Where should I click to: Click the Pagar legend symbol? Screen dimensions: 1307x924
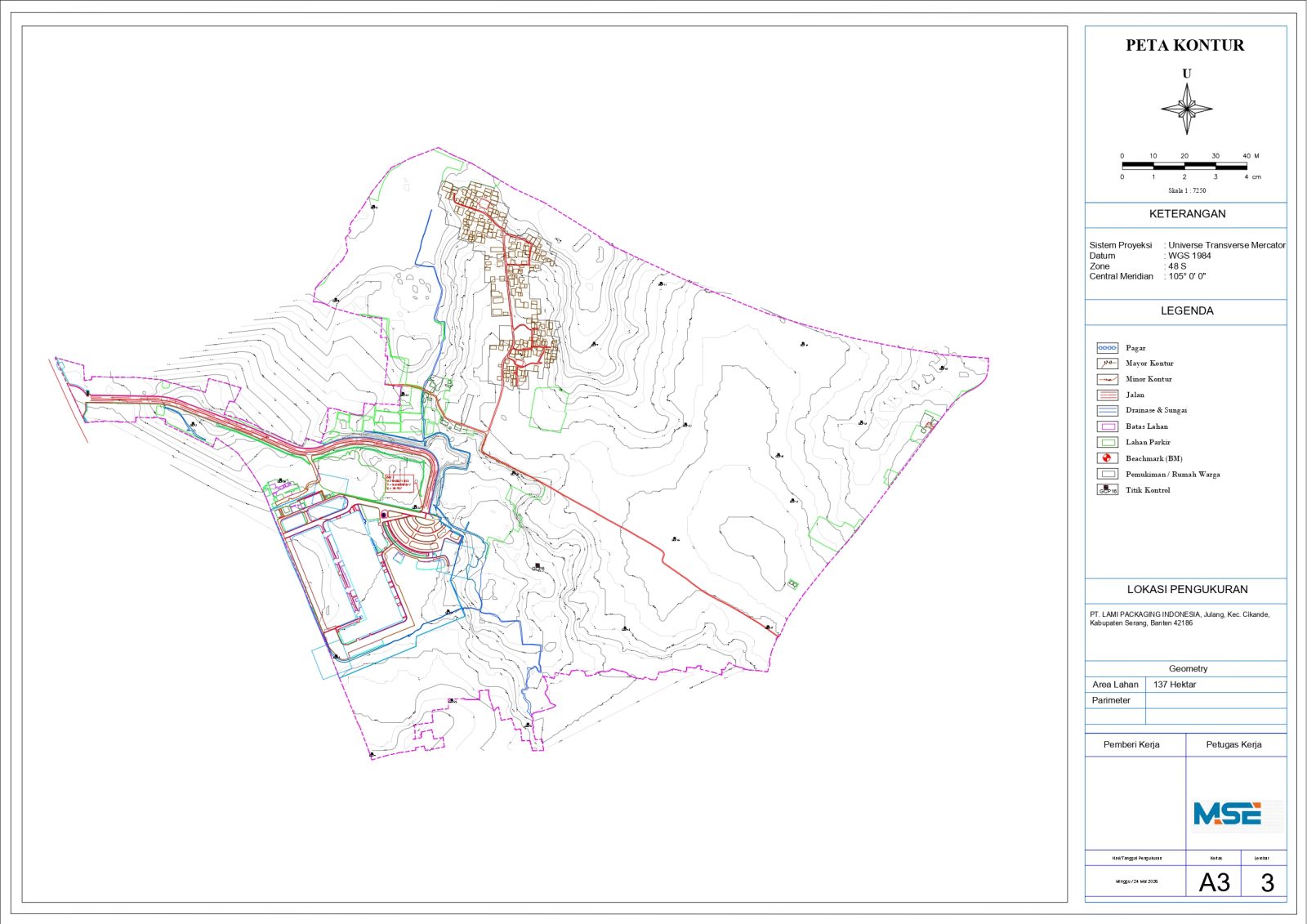pos(1108,348)
